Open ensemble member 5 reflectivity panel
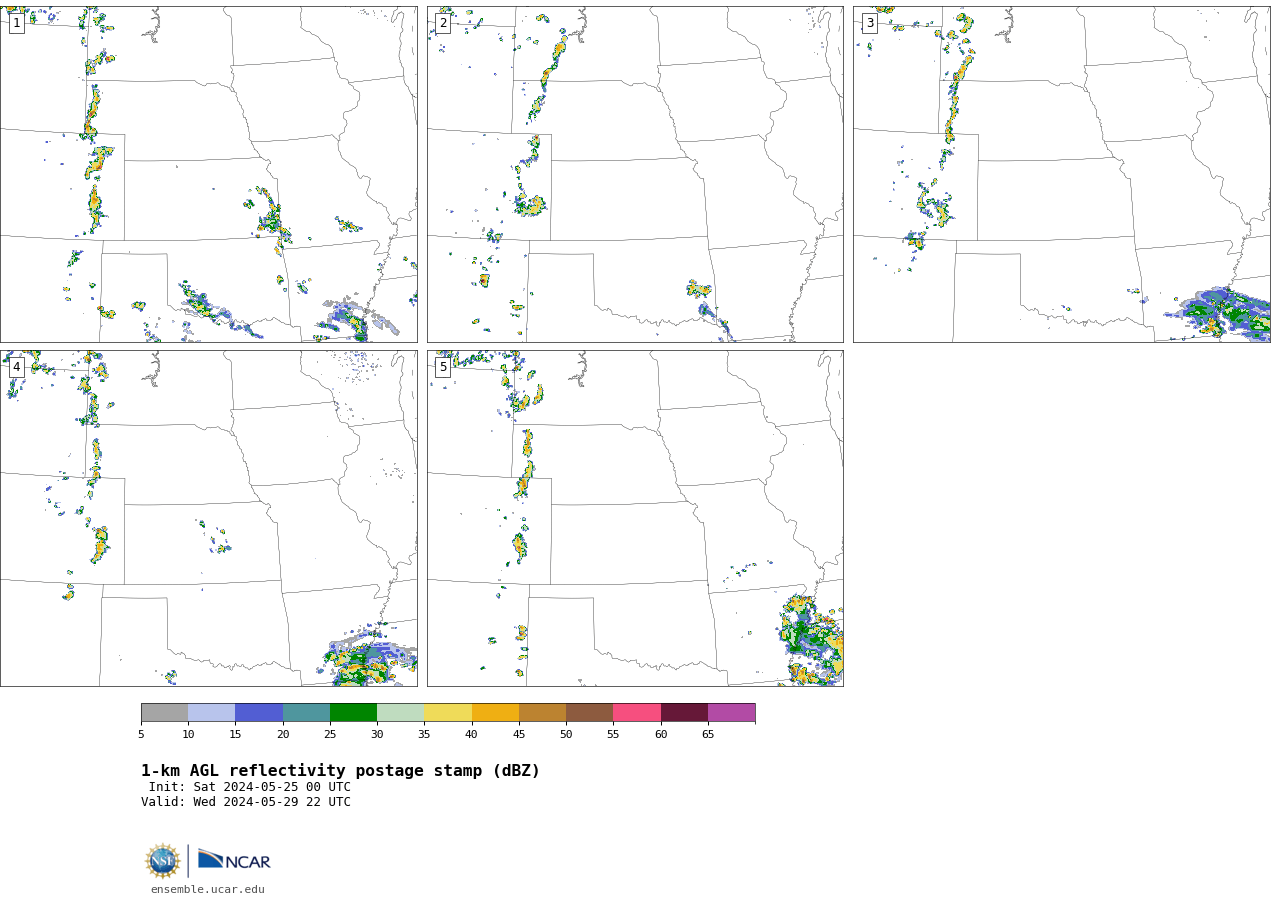The image size is (1280, 901). 635,518
